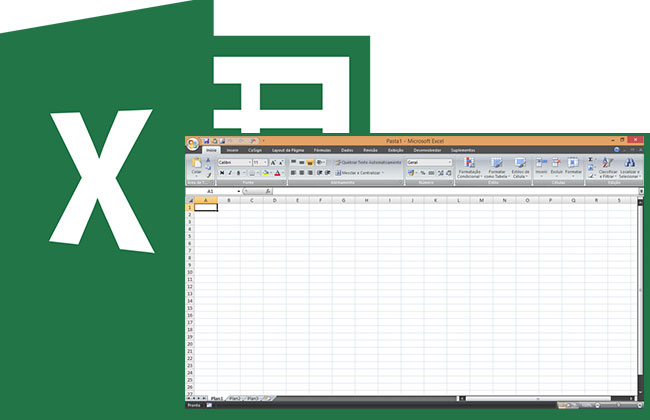This screenshot has width=650, height=420.
Task: Copy selection with the copy icon
Action: [x=208, y=168]
